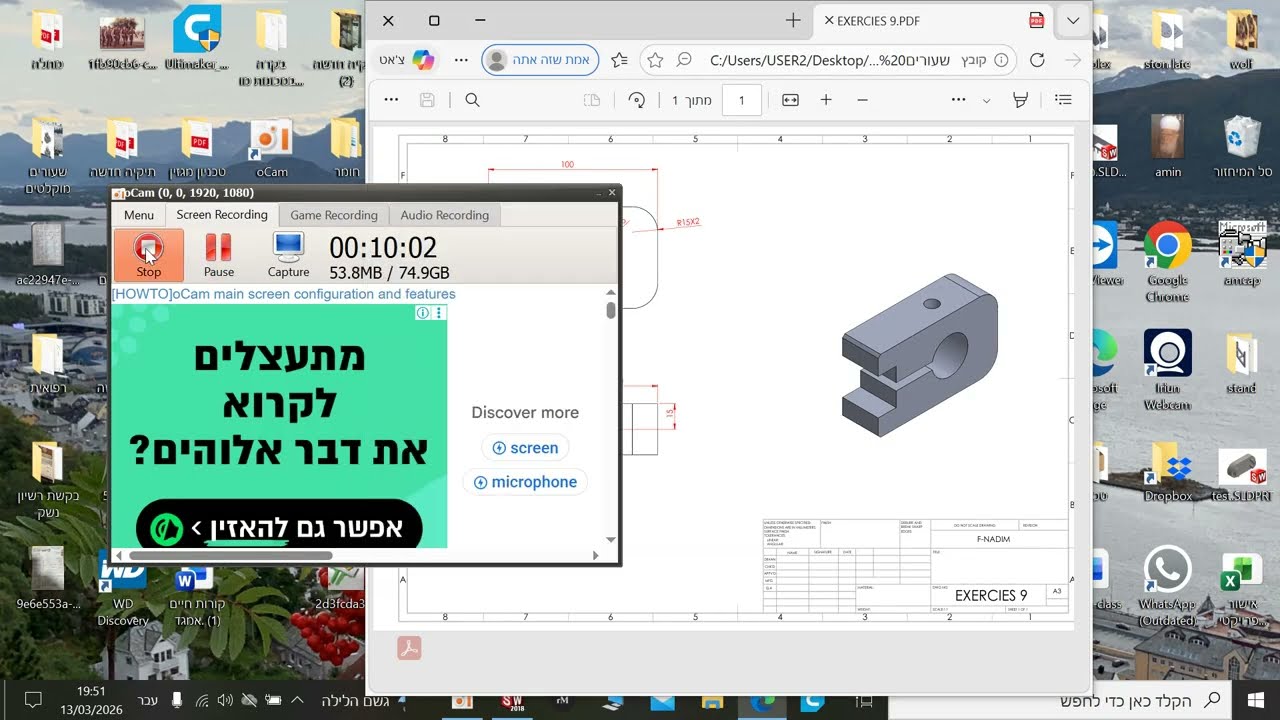Open Windows Start menu

point(1256,700)
